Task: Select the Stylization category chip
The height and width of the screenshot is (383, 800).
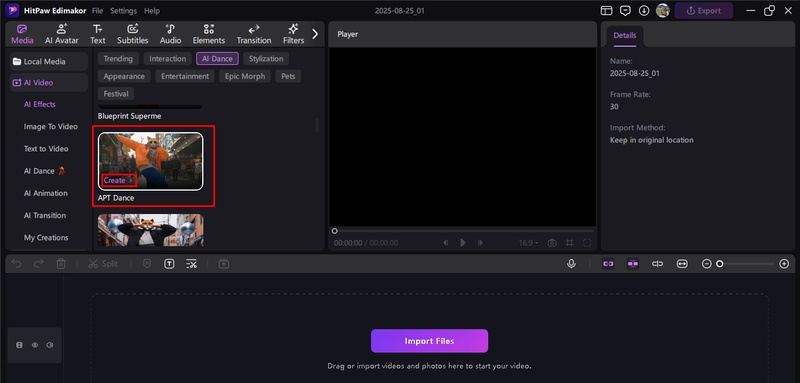Action: click(x=266, y=59)
